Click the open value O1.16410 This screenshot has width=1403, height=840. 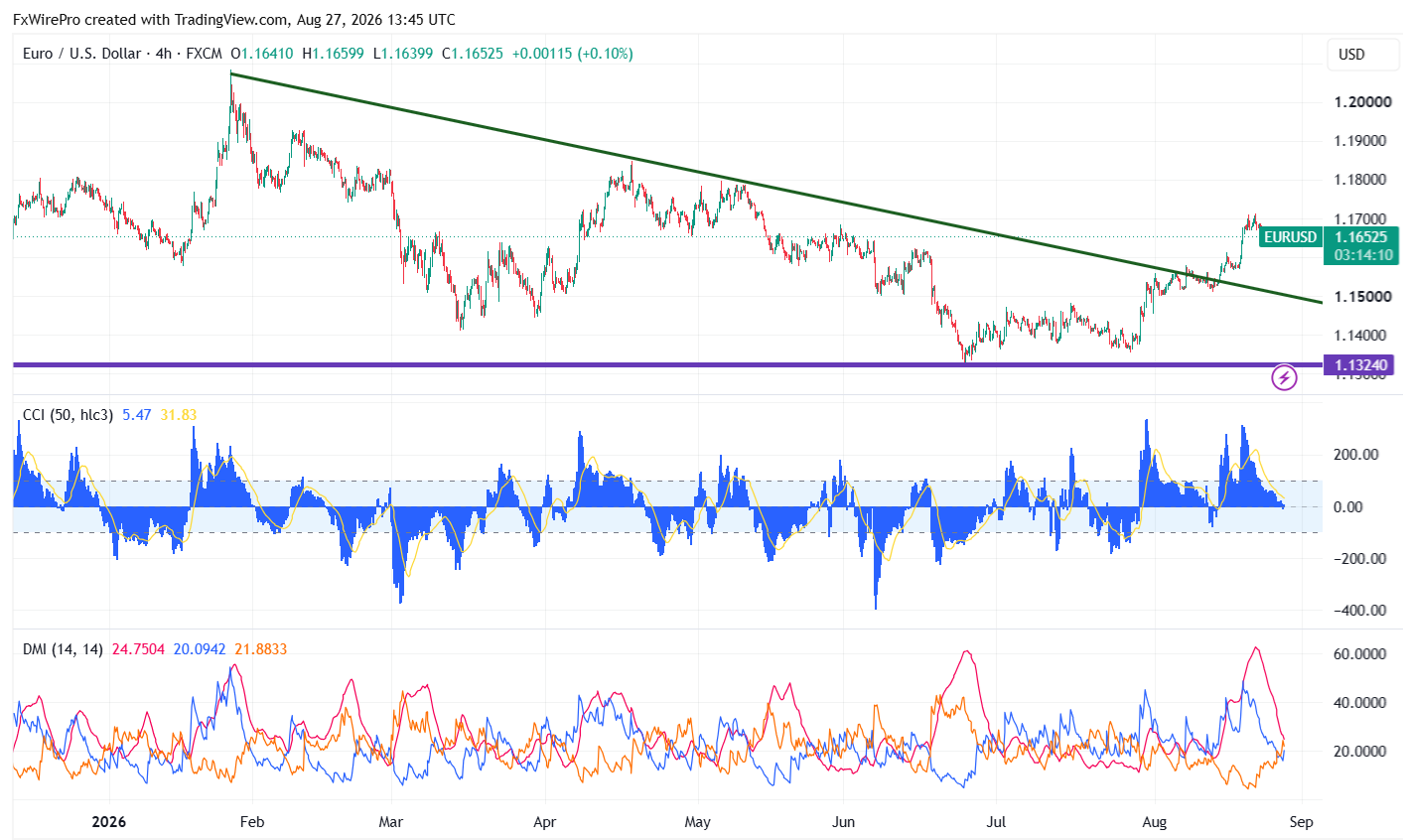click(262, 54)
